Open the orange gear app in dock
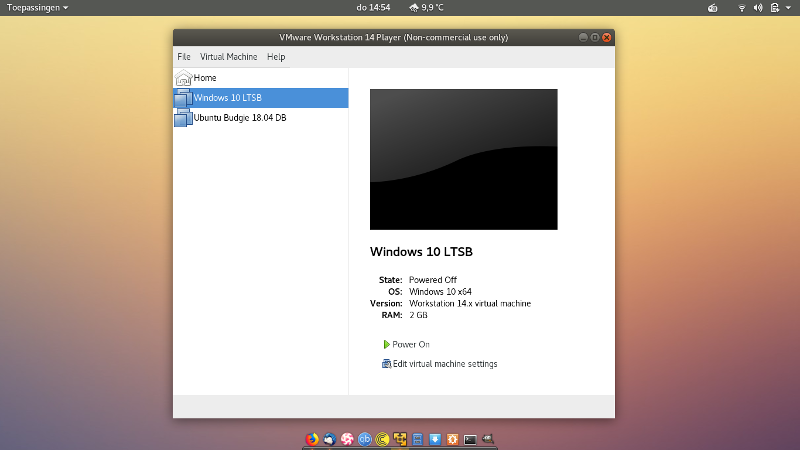 point(453,439)
